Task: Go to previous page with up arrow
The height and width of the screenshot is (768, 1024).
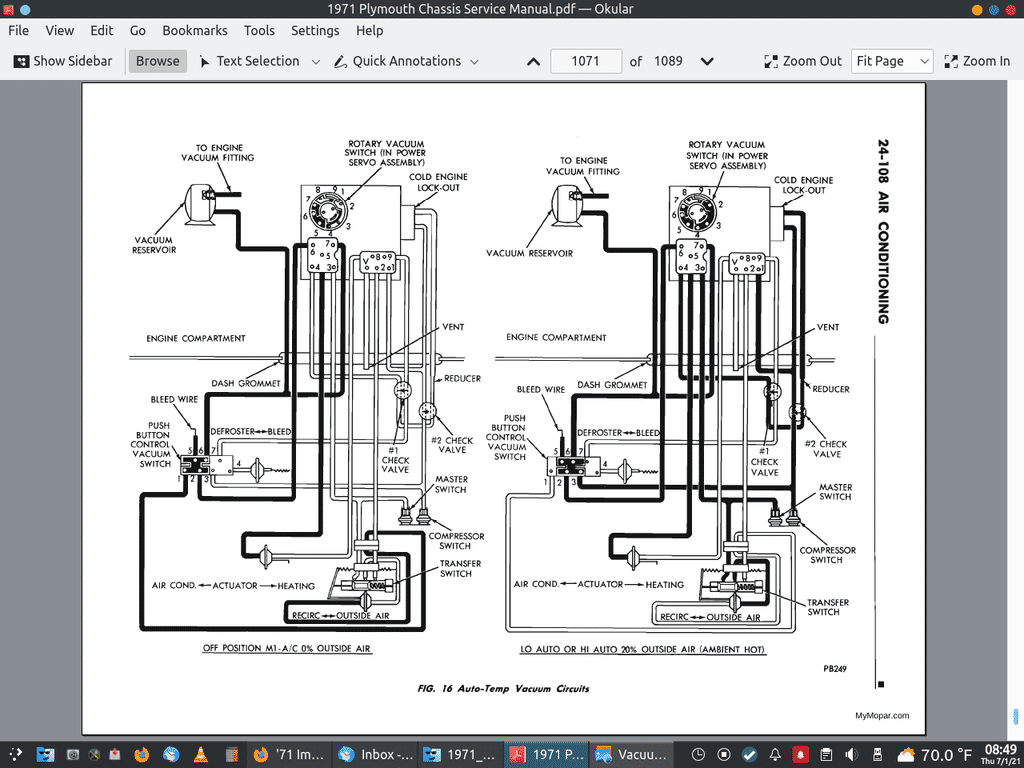Action: 533,61
